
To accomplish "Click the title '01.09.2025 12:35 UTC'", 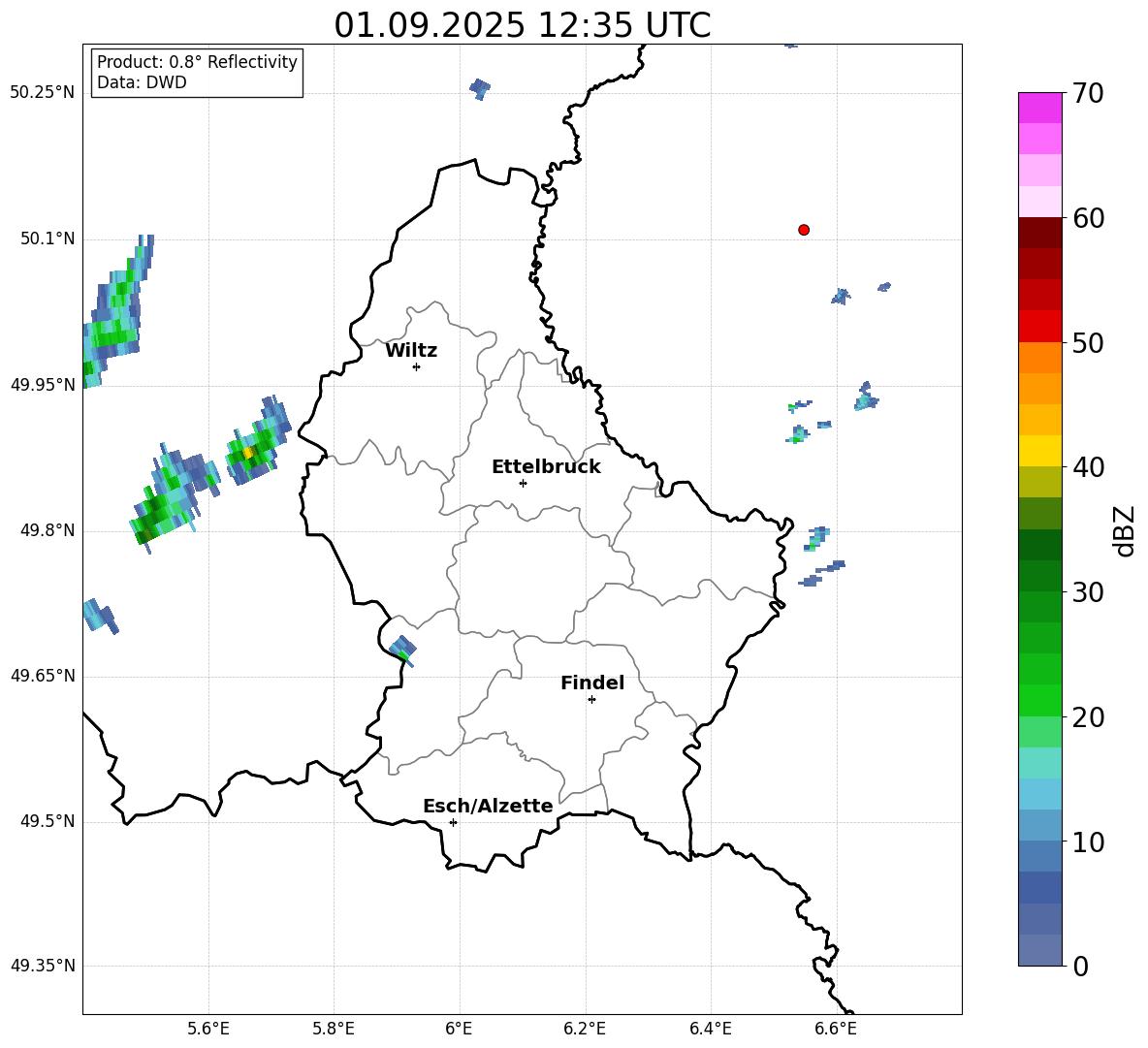I will coord(522,25).
